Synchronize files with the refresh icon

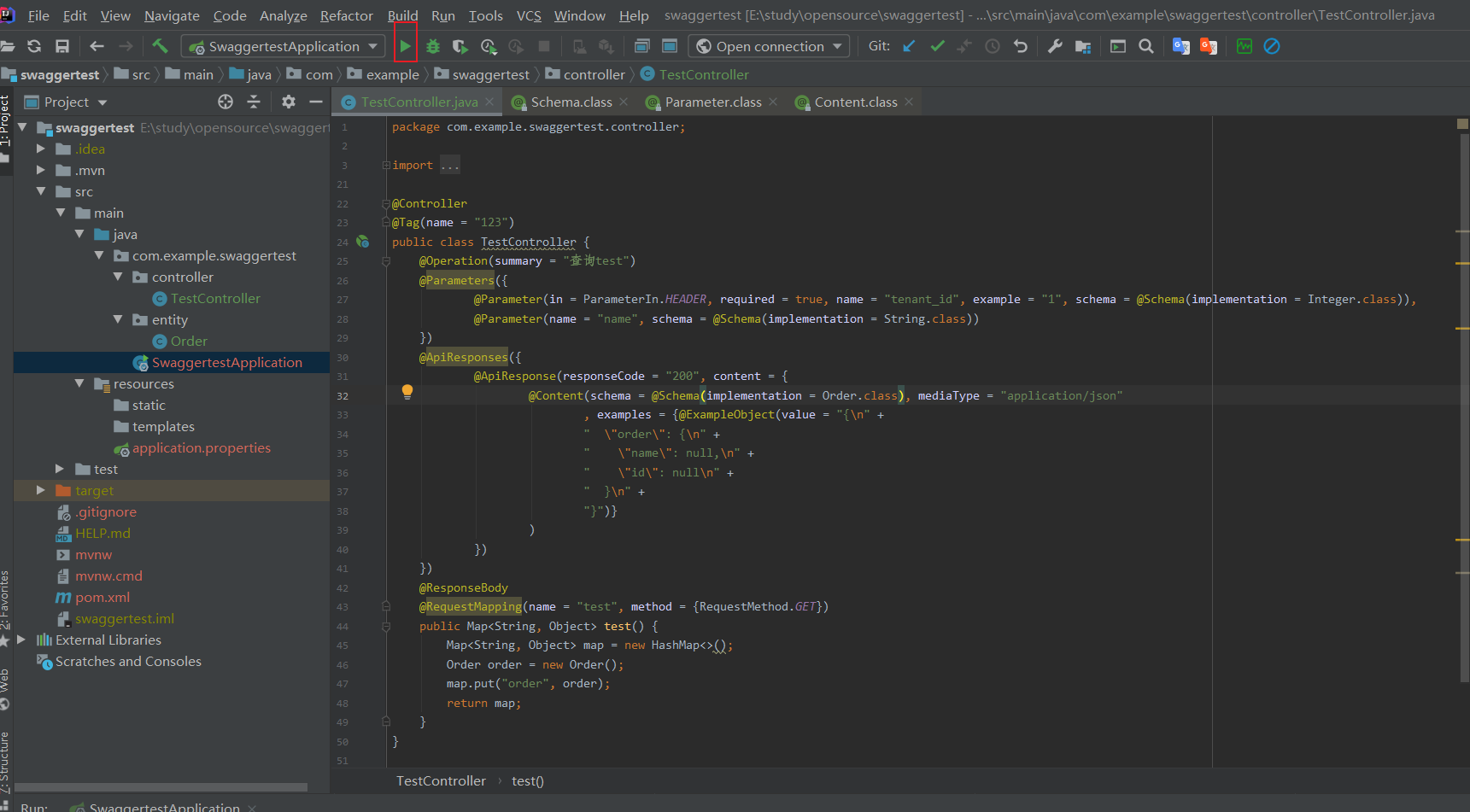point(34,46)
